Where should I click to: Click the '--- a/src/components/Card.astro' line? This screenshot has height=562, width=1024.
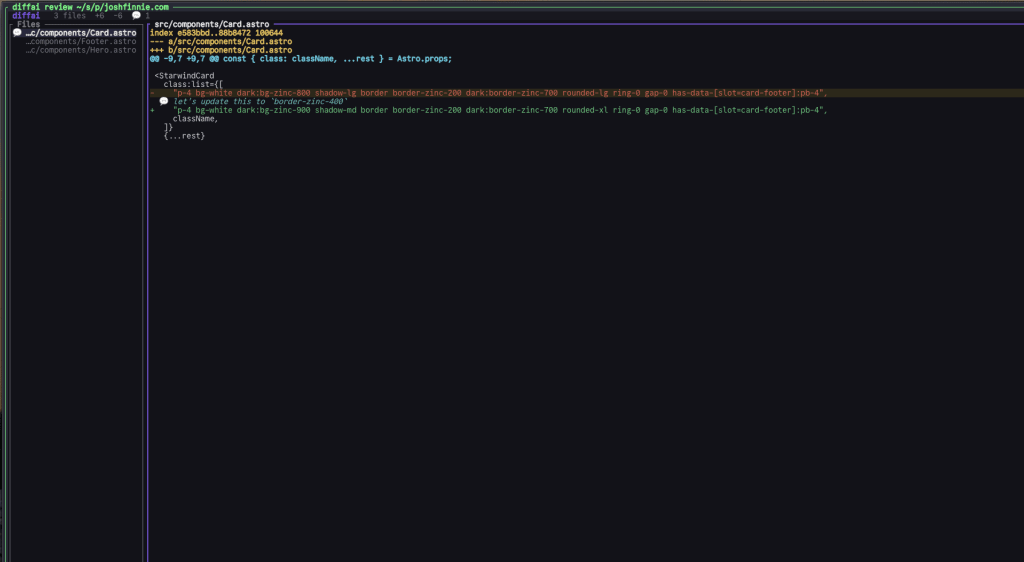coord(221,41)
